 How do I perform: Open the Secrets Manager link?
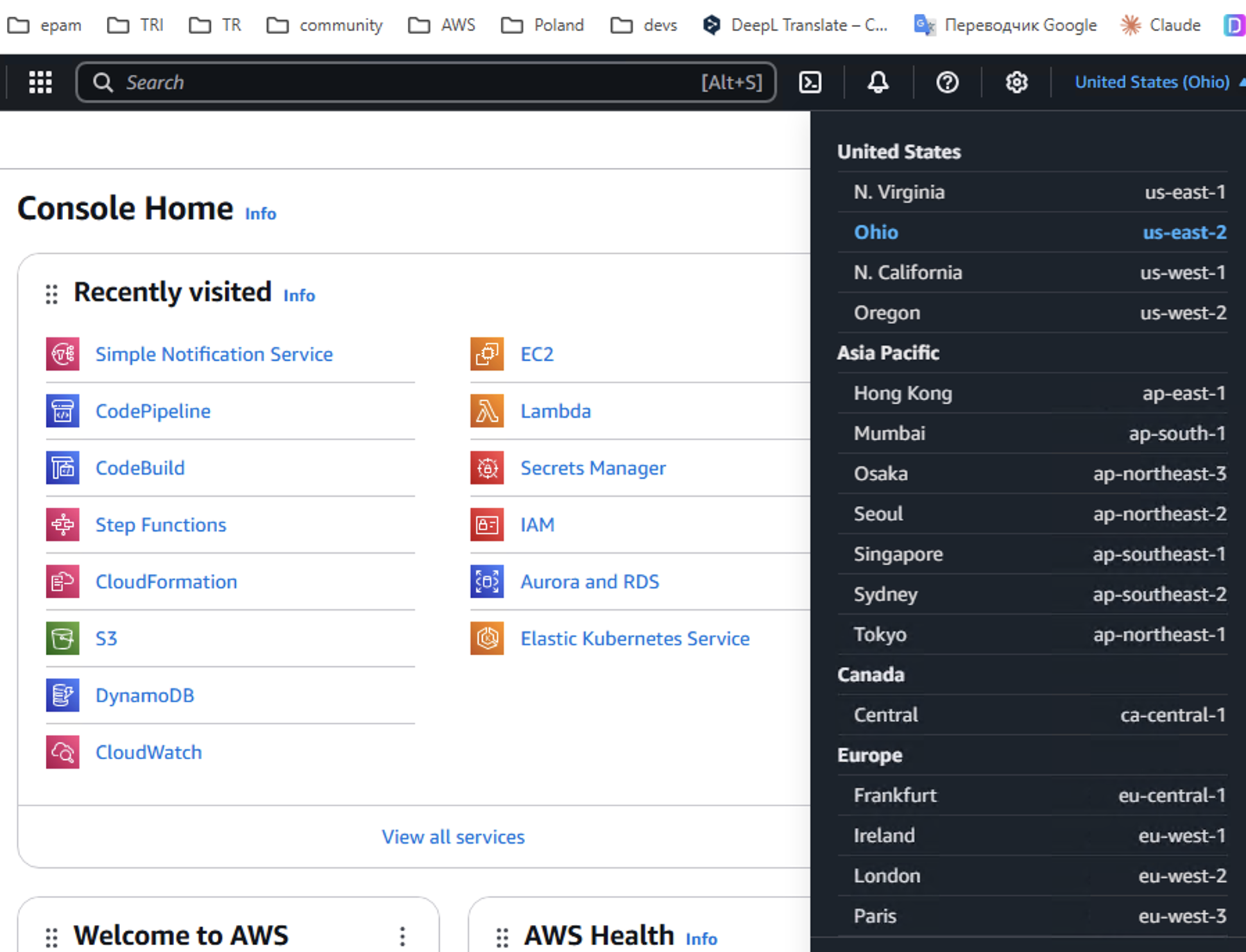pos(593,468)
